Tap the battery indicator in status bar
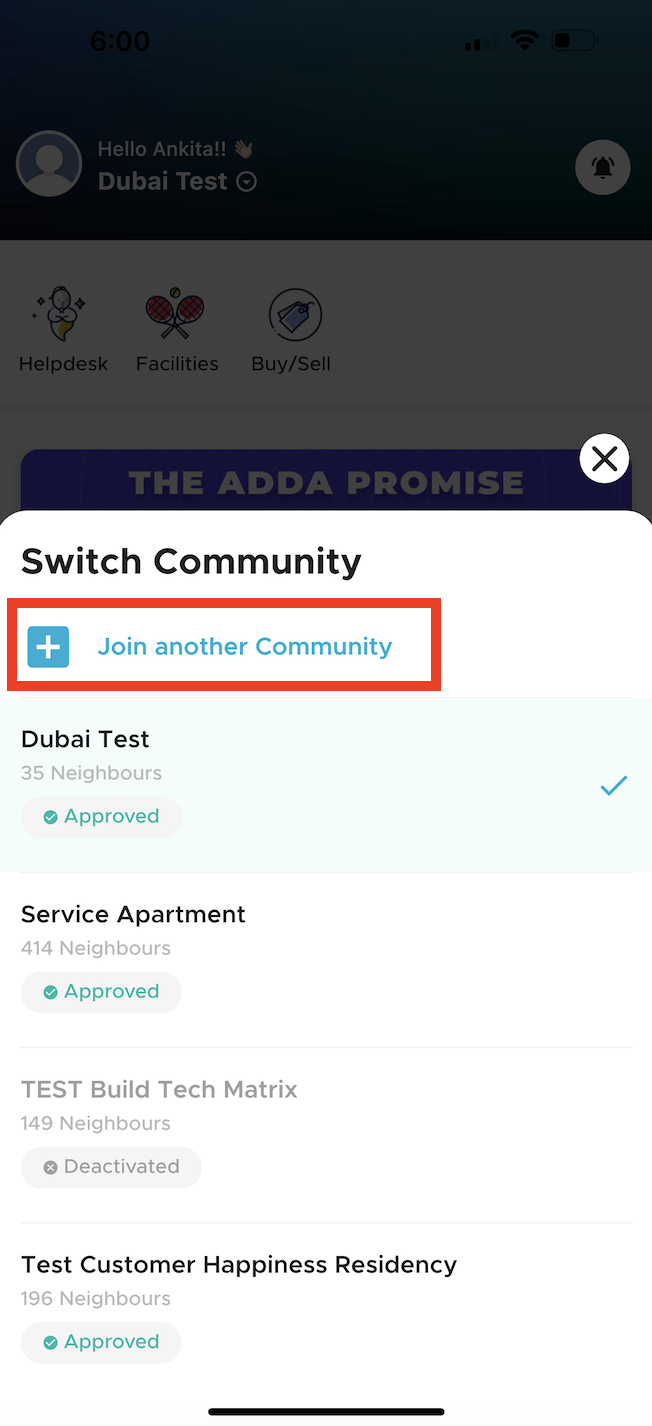Screen dimensions: 652x1426 (x=574, y=40)
